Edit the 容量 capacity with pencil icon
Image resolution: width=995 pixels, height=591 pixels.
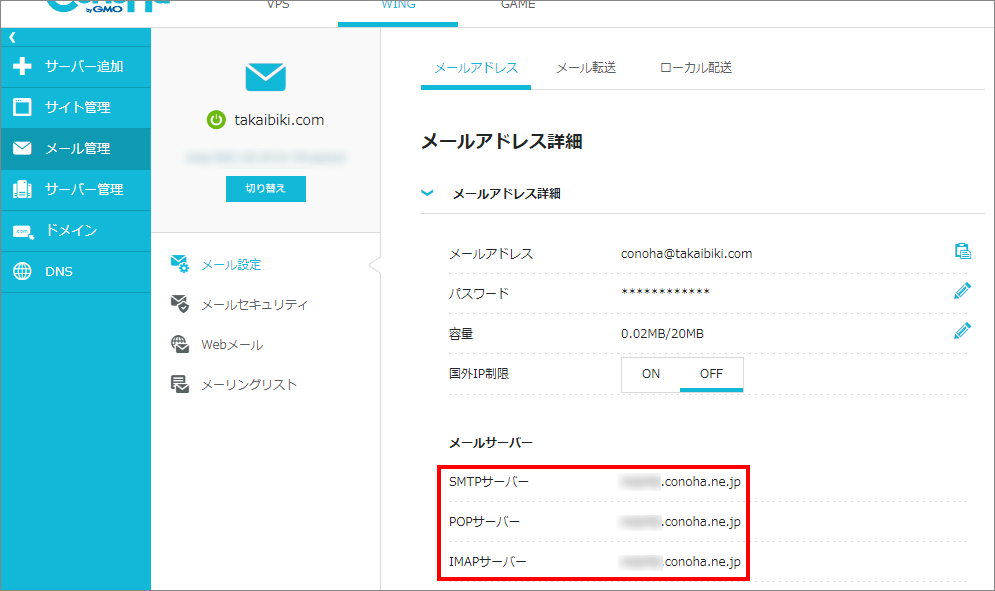point(963,331)
